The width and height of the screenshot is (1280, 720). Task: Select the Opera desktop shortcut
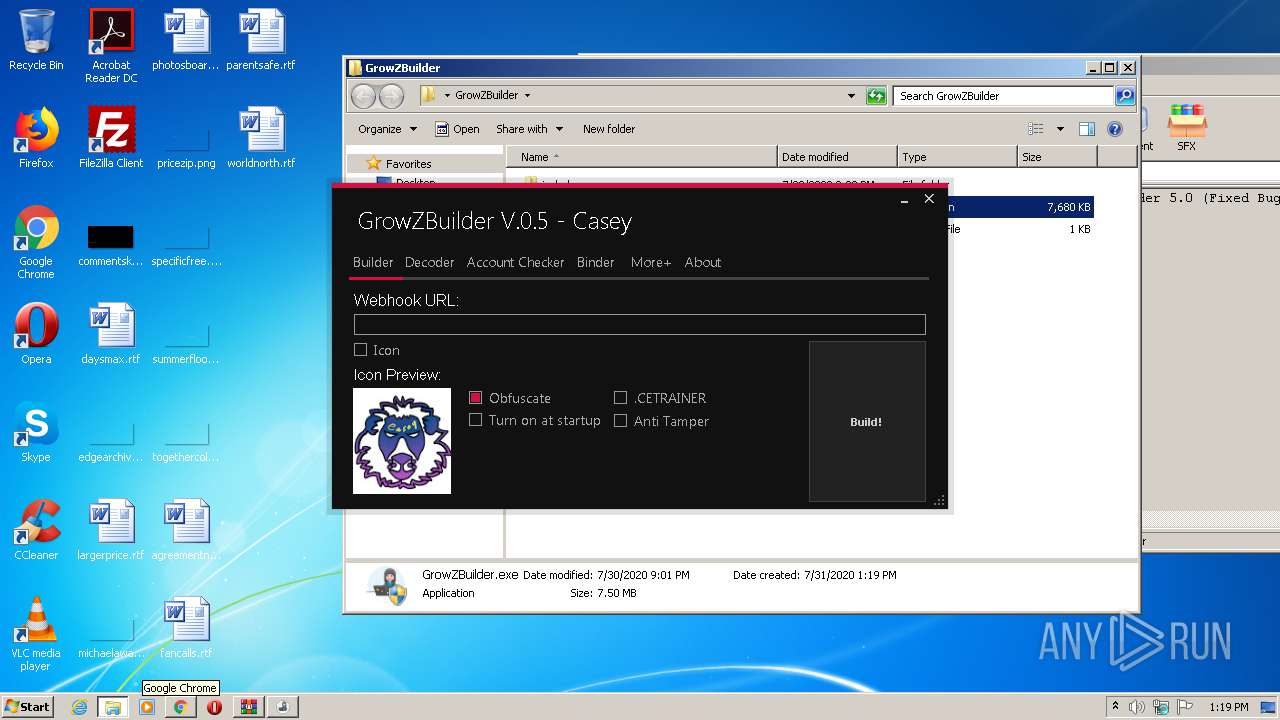click(36, 334)
